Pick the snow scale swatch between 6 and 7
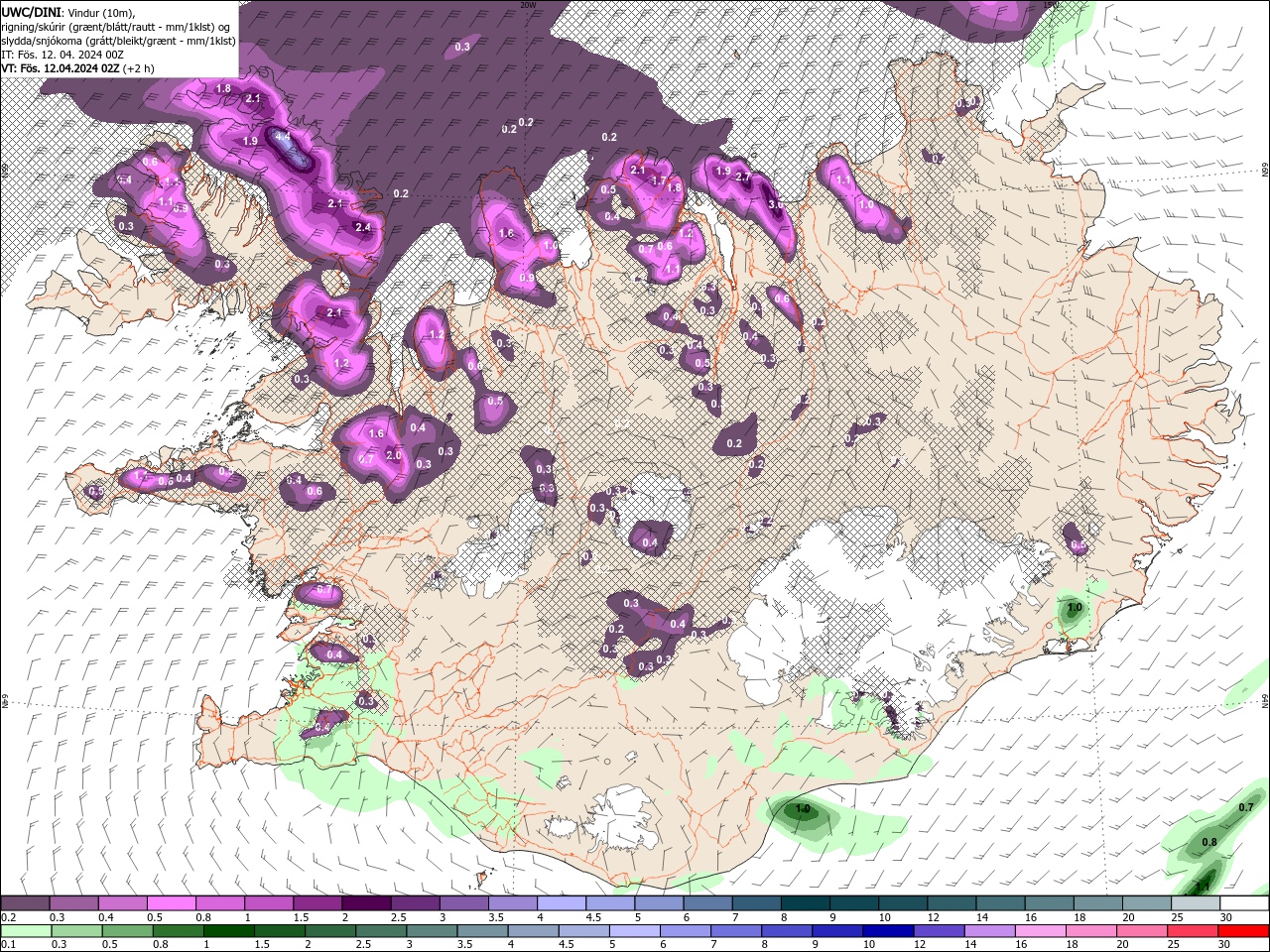 tap(706, 903)
